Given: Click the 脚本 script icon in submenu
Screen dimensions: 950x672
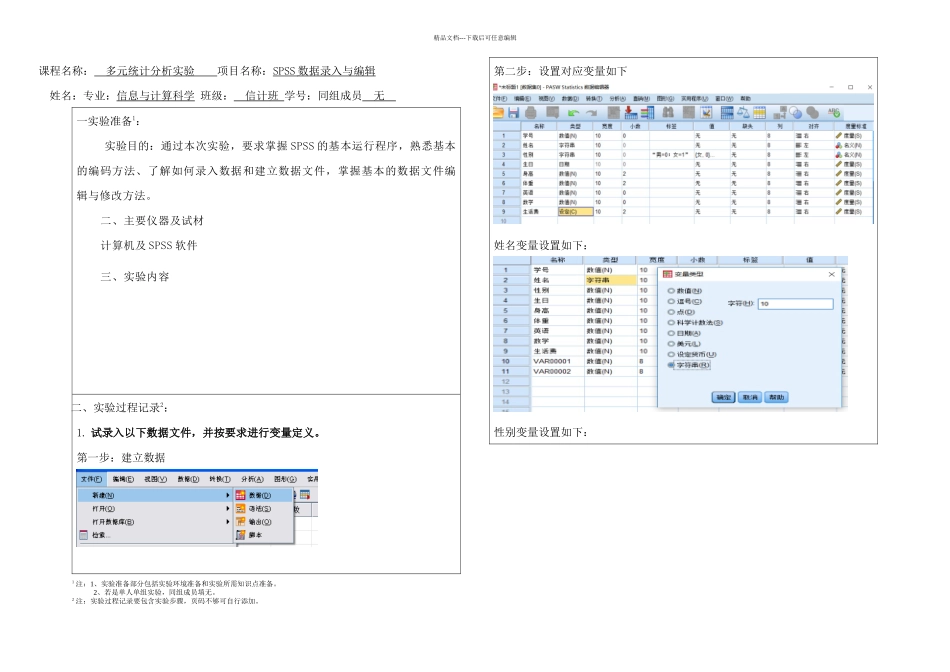Looking at the screenshot, I should coord(241,535).
